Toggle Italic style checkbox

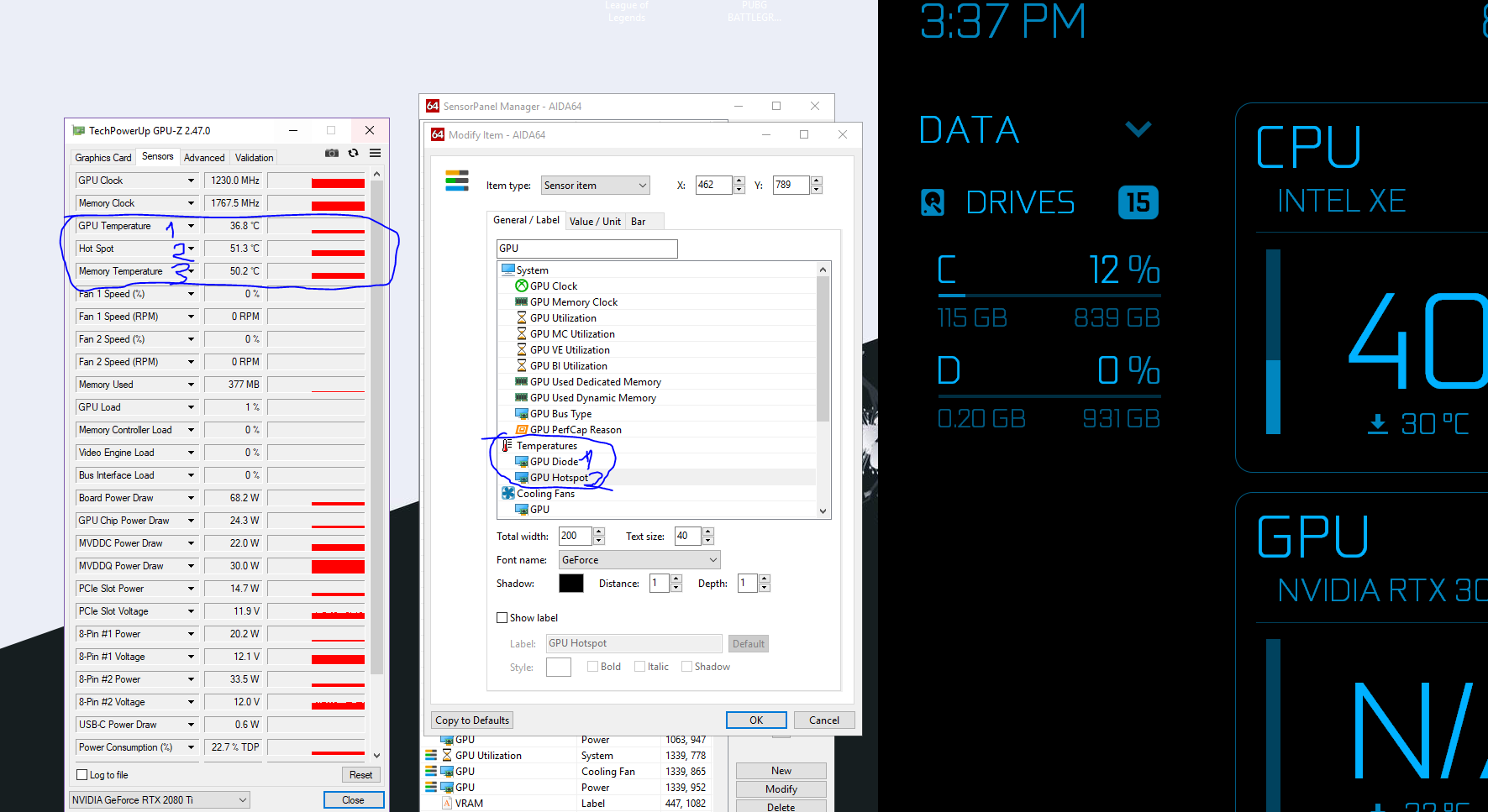point(640,667)
